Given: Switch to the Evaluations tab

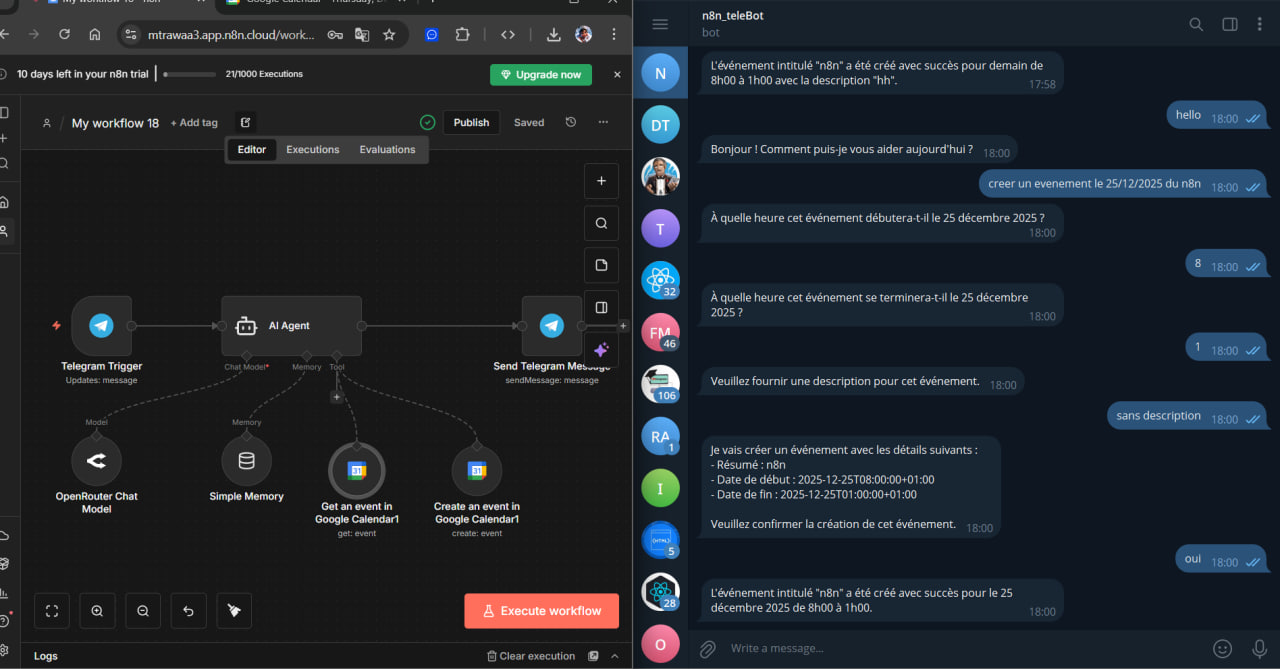Looking at the screenshot, I should pos(387,150).
